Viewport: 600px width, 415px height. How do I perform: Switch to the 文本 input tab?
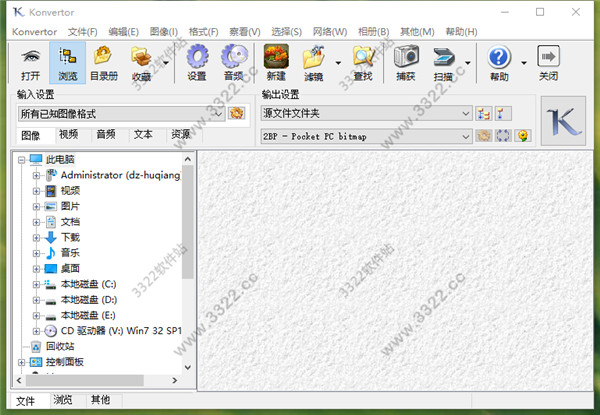pos(143,134)
